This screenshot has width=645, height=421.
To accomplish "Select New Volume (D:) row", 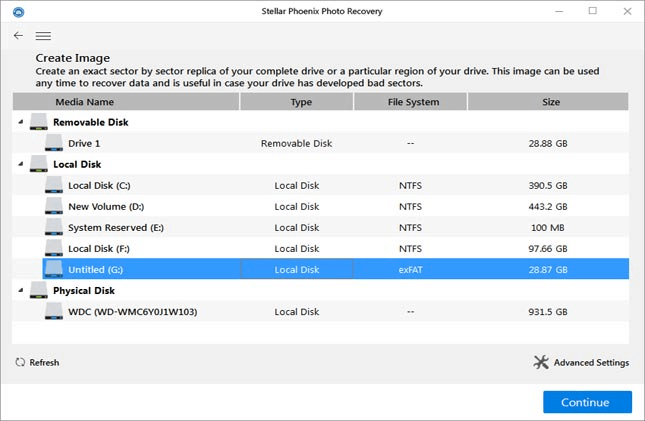I will (320, 206).
